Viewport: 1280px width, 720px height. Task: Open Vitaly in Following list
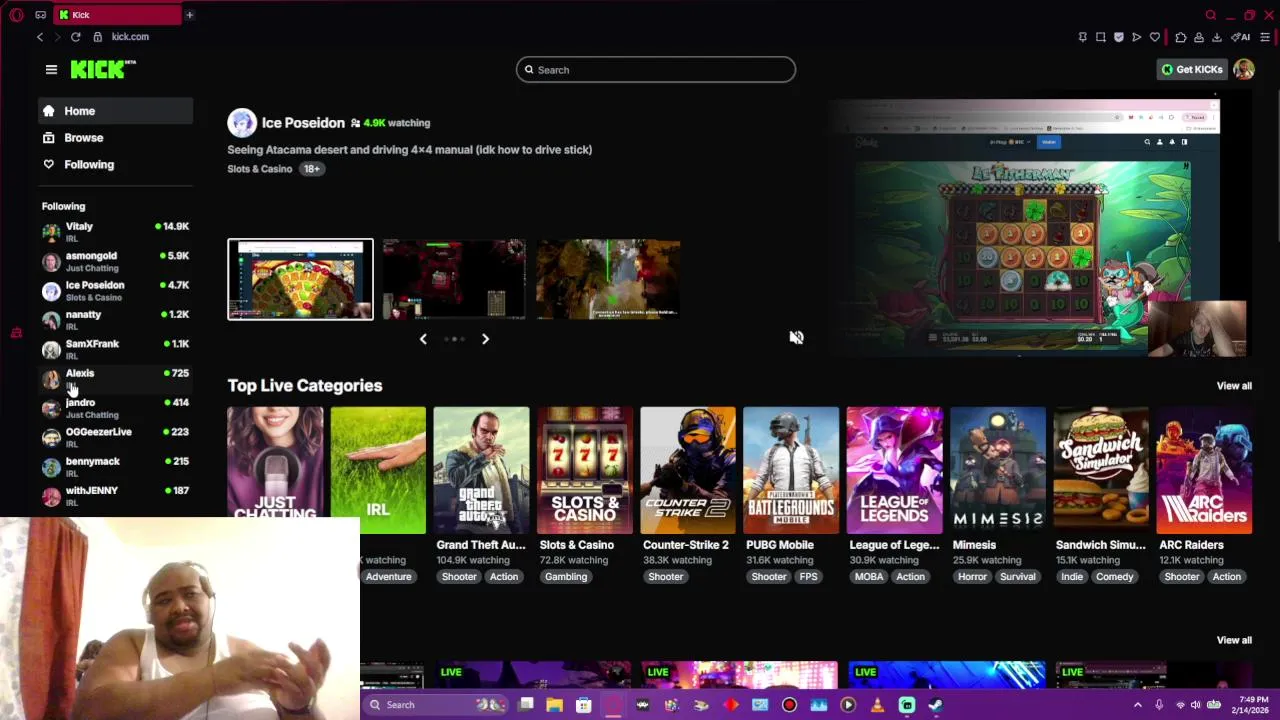click(x=116, y=232)
